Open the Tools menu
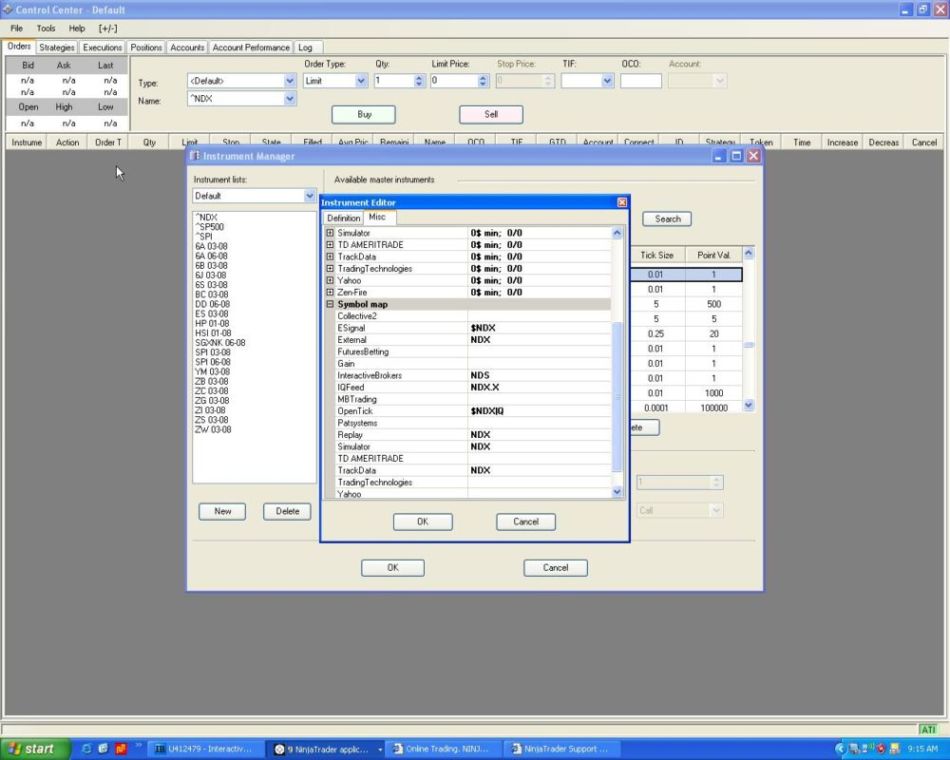Image resolution: width=950 pixels, height=760 pixels. (x=45, y=28)
